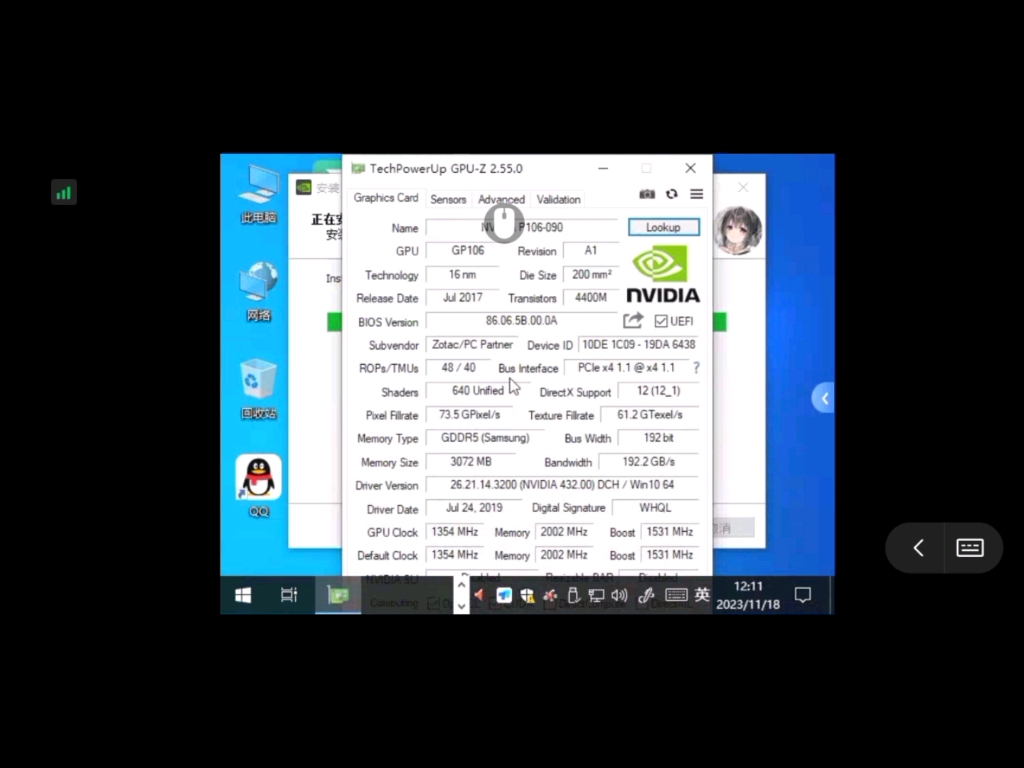This screenshot has height=768, width=1024.
Task: Switch to the Validation tab
Action: [558, 199]
